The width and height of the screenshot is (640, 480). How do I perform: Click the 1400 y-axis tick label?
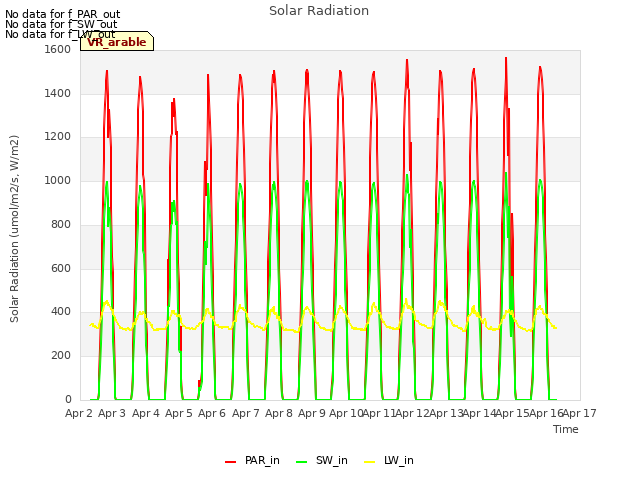58,93
